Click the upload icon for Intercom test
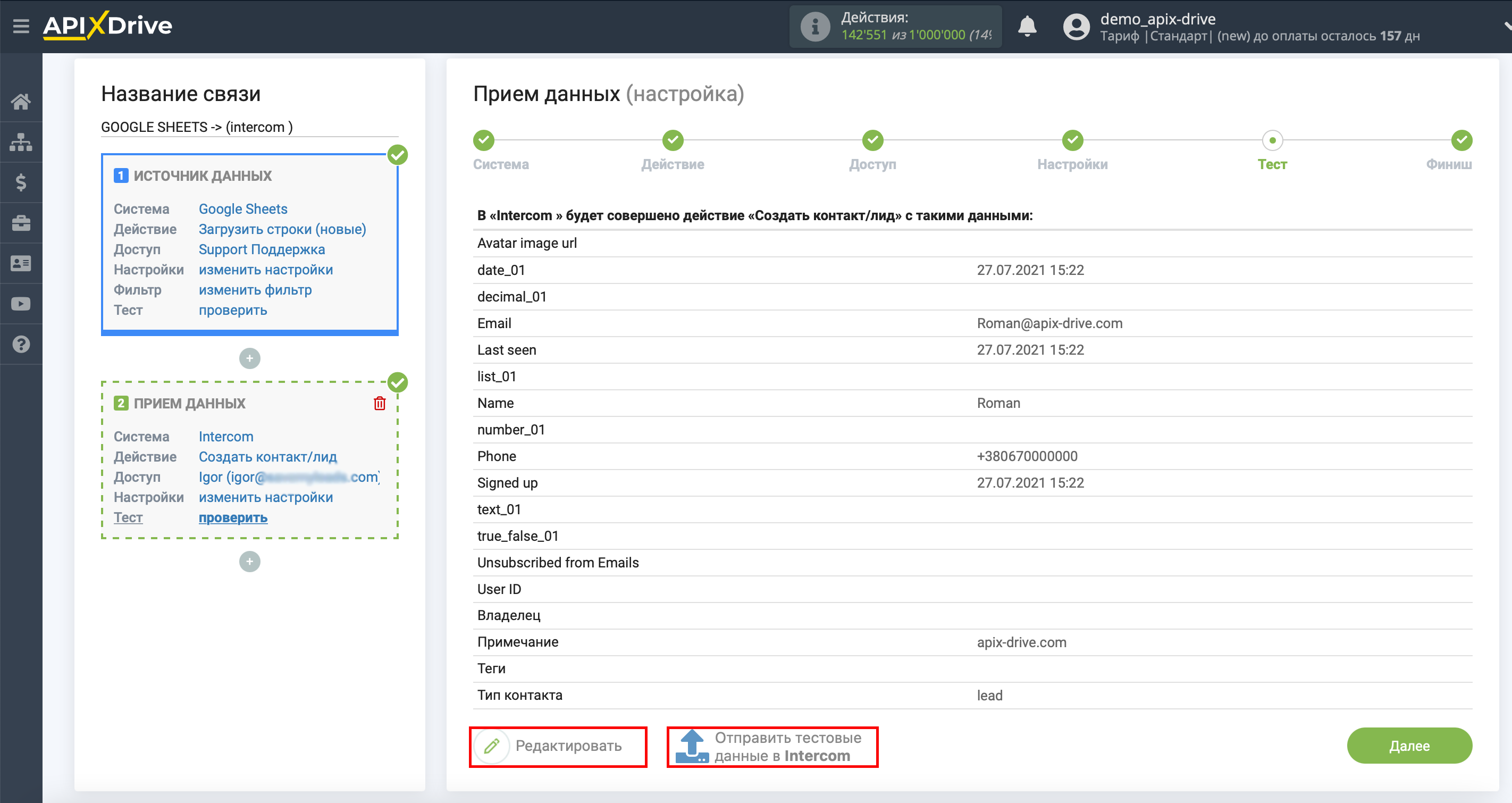The image size is (1512, 803). click(x=692, y=746)
